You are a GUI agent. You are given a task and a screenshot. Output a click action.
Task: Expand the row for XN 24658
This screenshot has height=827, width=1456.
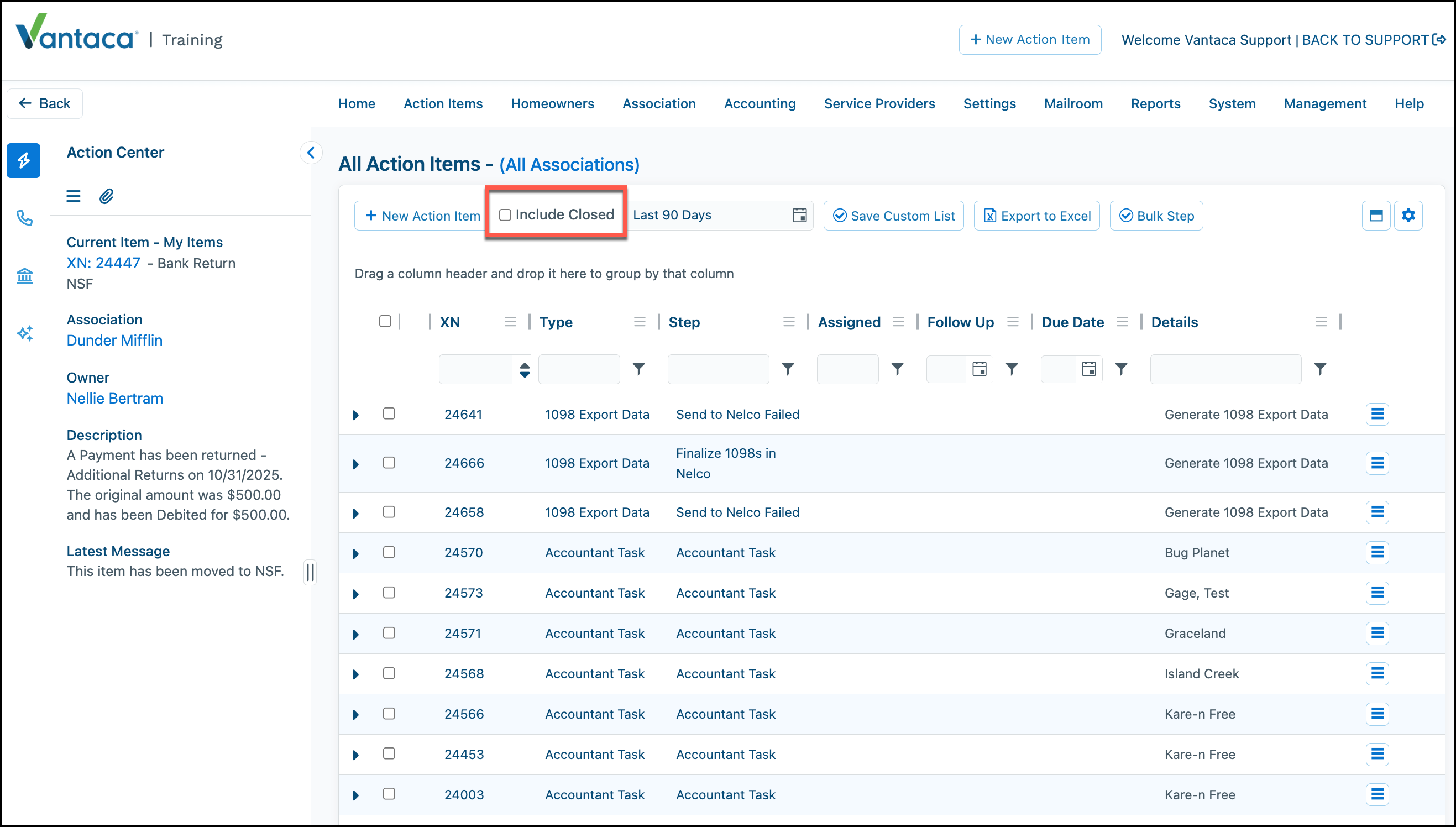point(356,514)
